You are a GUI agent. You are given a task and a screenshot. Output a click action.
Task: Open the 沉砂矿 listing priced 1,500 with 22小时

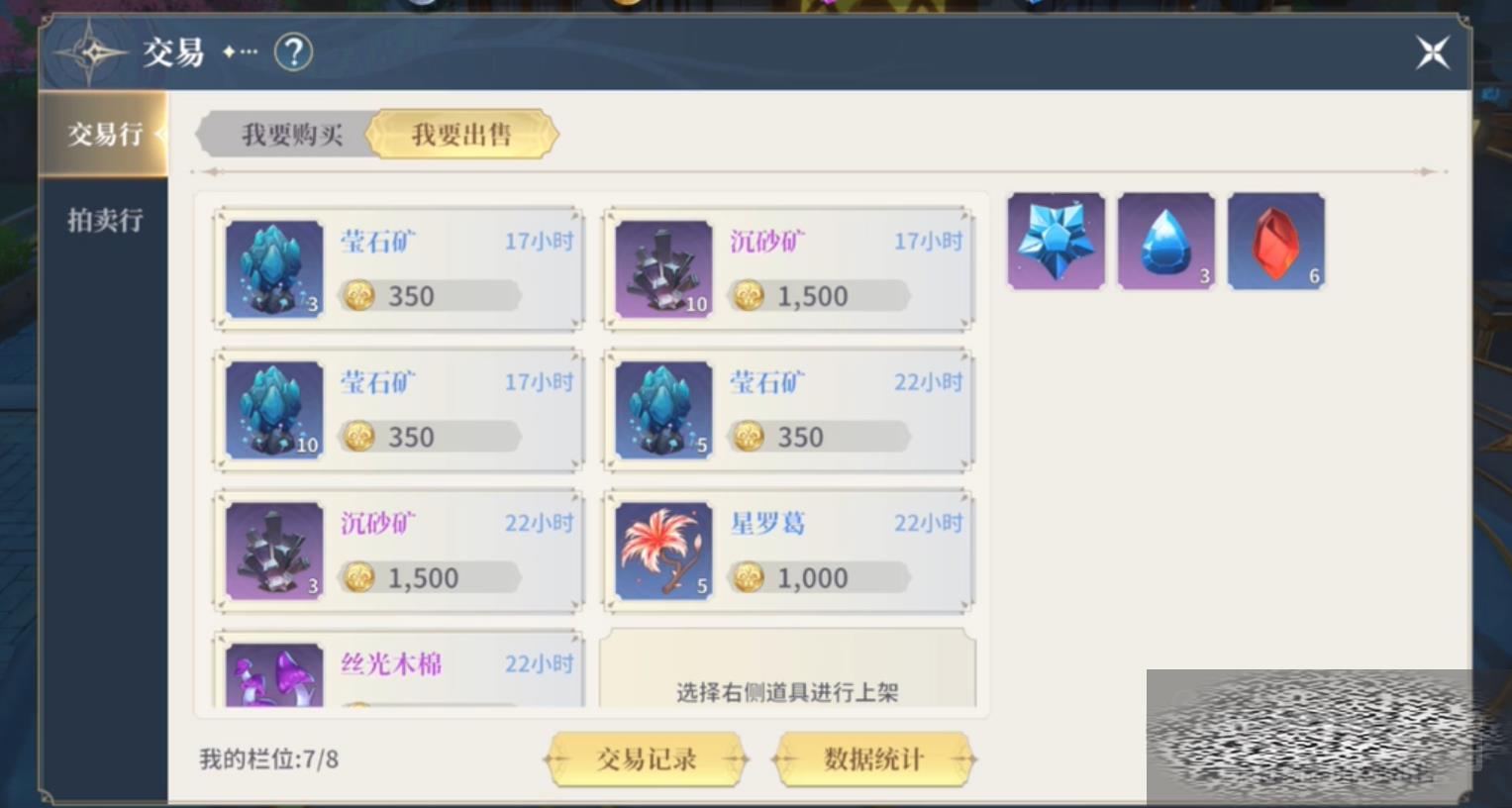pos(398,551)
